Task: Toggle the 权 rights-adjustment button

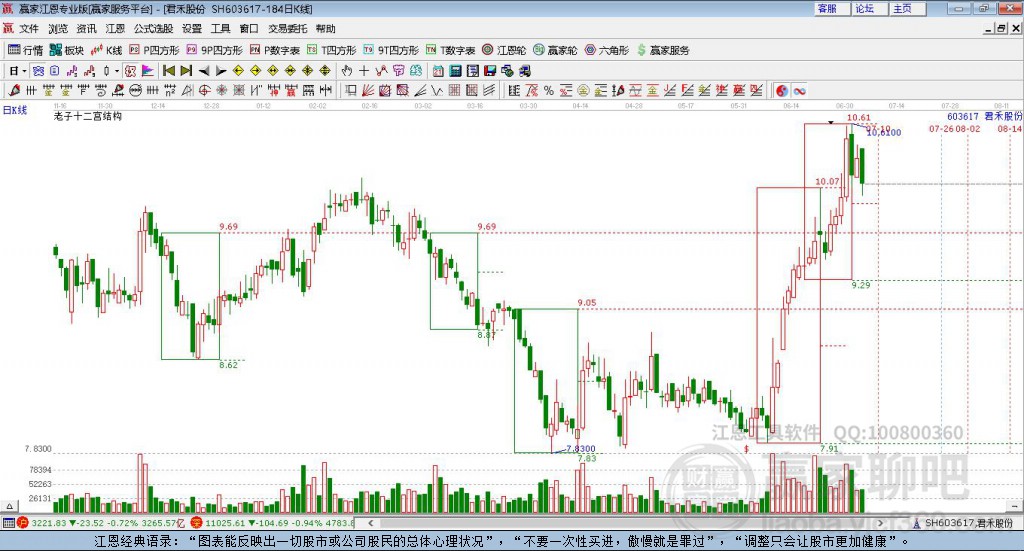Action: click(x=130, y=71)
